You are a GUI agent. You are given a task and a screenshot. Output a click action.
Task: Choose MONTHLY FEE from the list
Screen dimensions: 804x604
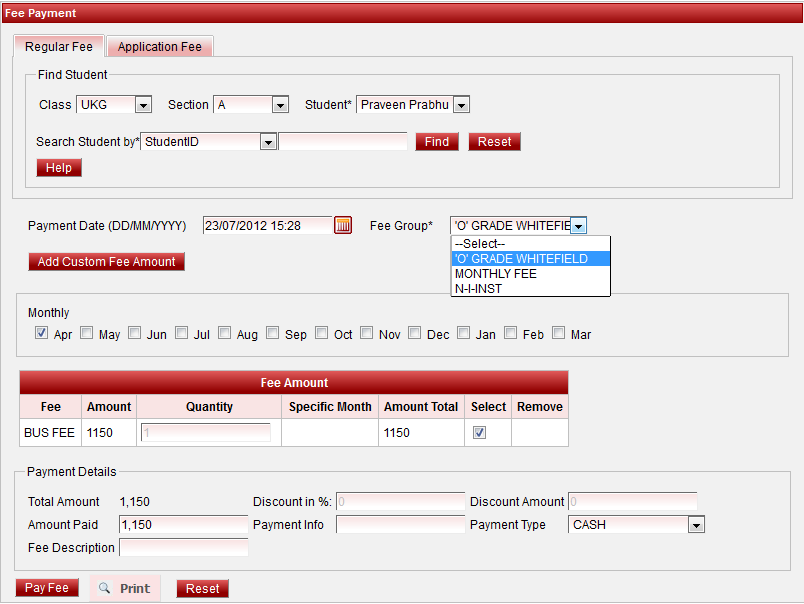(496, 273)
